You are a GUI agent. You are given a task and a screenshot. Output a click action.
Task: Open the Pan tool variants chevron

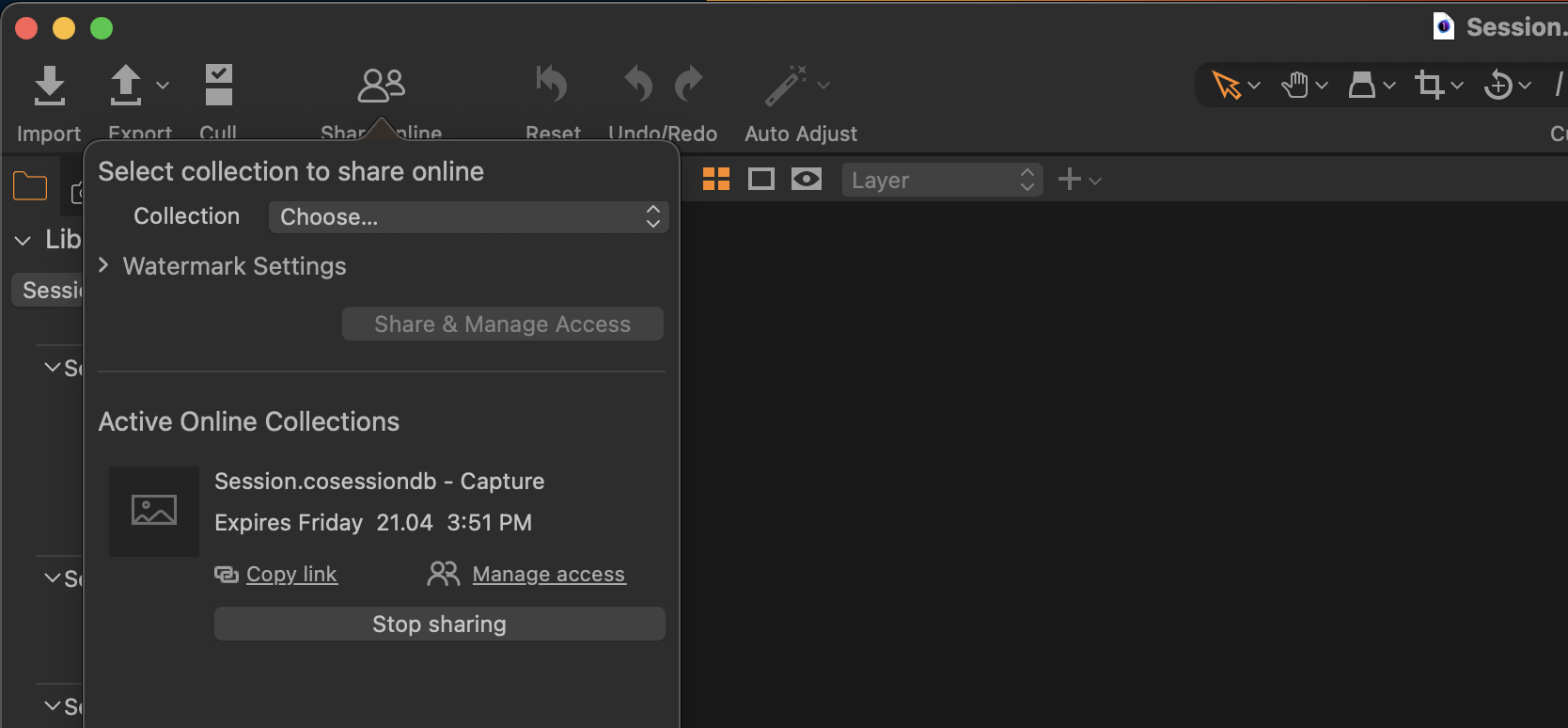point(1322,86)
